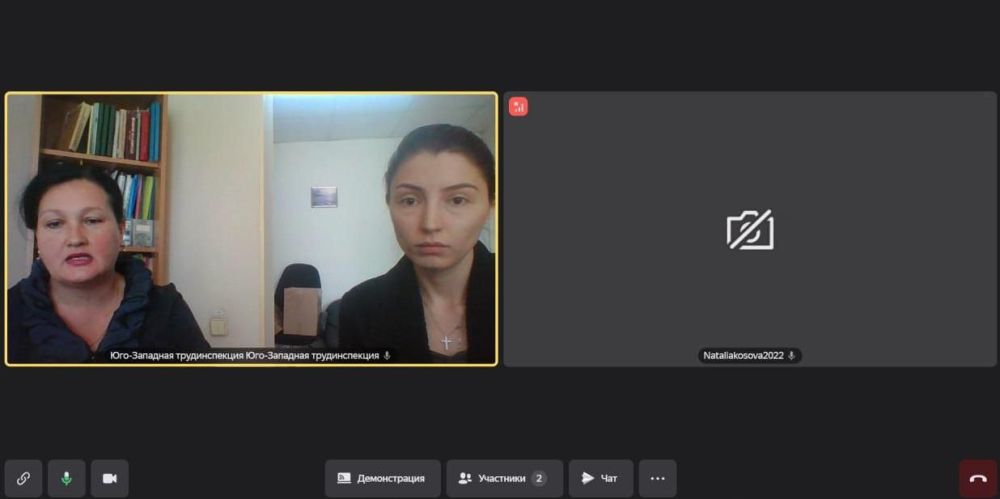Click the red connection quality indicator icon
This screenshot has width=1000, height=499.
tap(518, 106)
